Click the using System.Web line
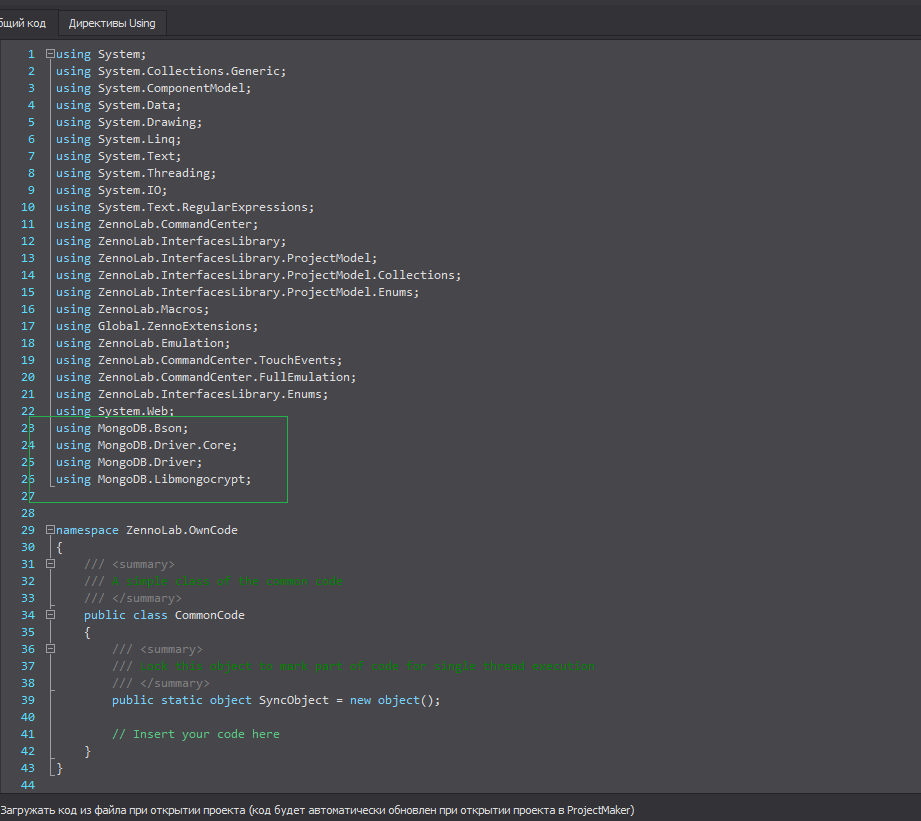Image resolution: width=921 pixels, height=821 pixels. coord(115,411)
